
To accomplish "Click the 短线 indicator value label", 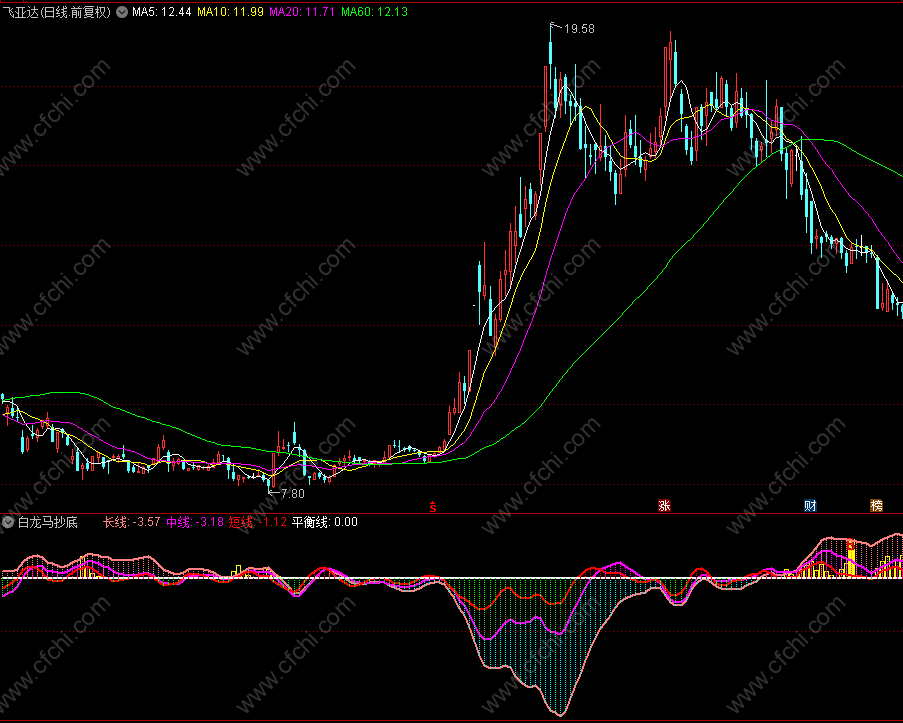I will point(257,523).
